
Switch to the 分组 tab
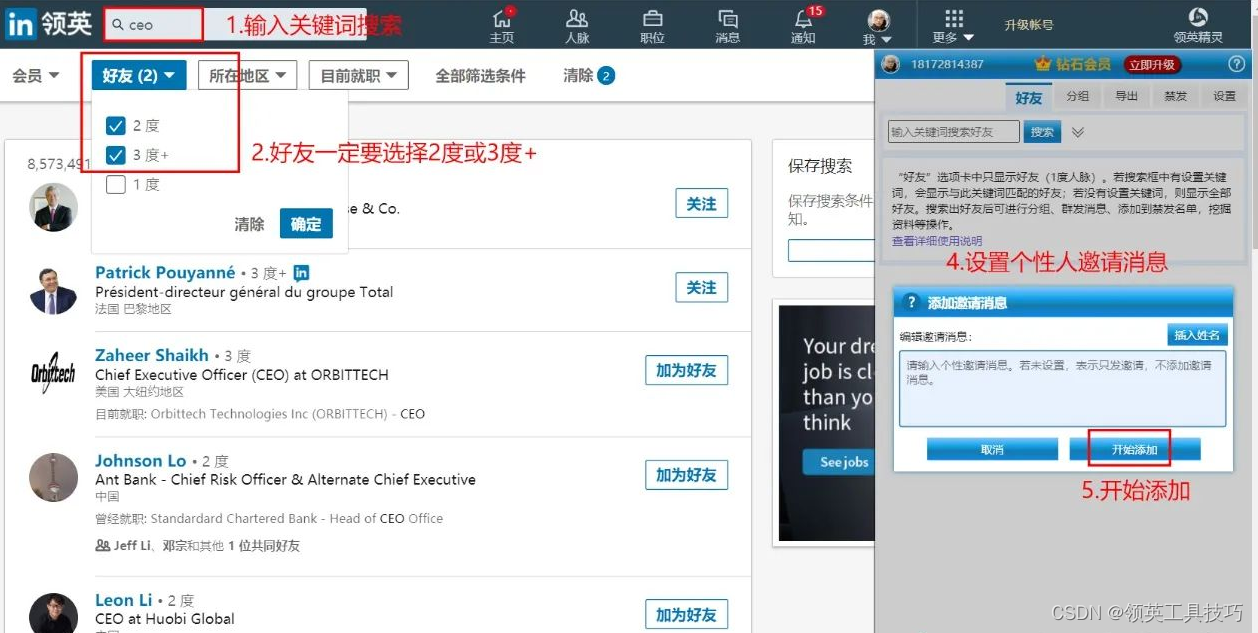(1077, 97)
